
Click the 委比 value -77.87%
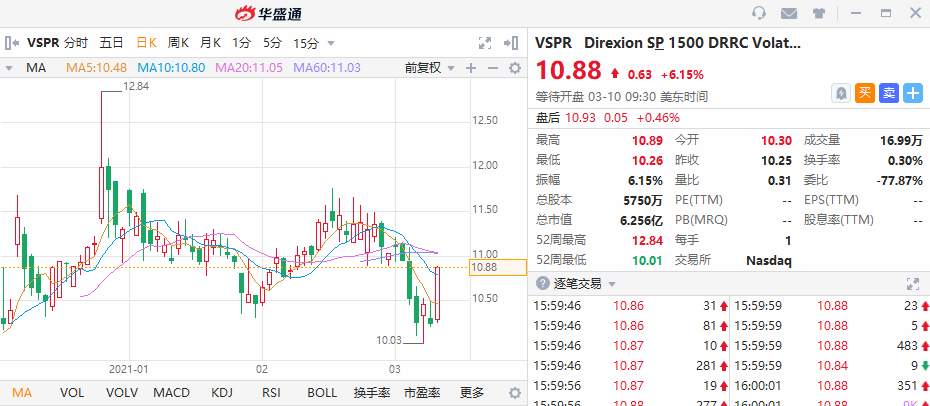tap(900, 180)
